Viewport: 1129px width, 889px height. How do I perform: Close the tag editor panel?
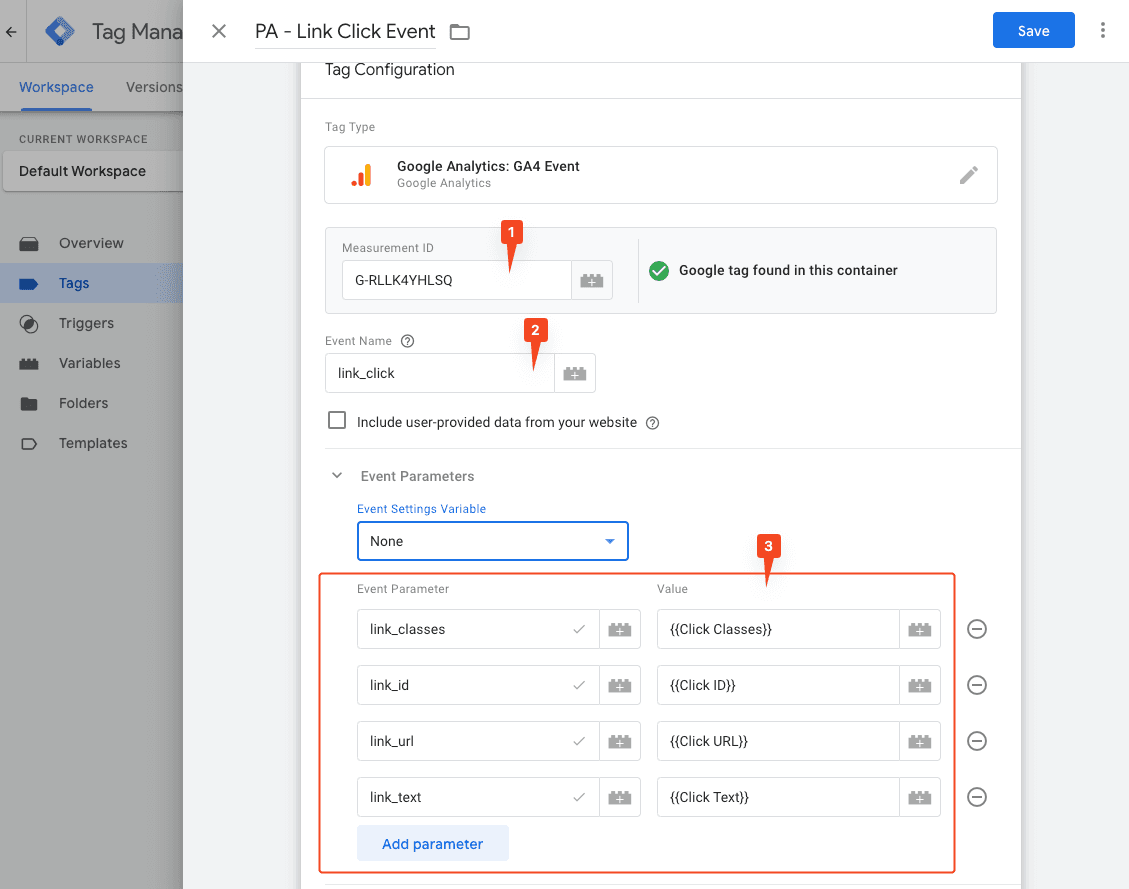click(x=219, y=31)
